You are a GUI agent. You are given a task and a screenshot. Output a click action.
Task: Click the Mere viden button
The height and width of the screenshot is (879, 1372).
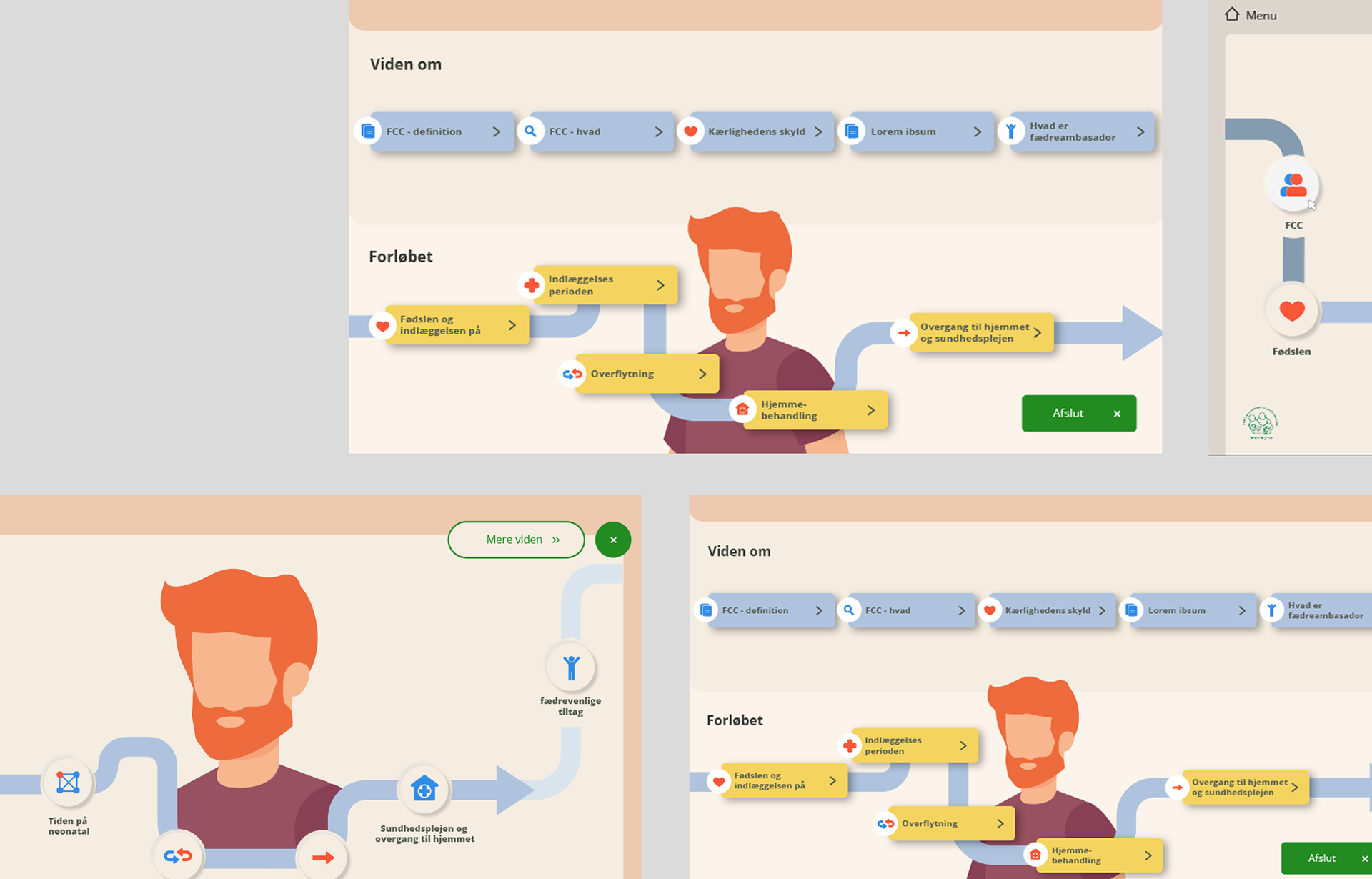tap(516, 540)
